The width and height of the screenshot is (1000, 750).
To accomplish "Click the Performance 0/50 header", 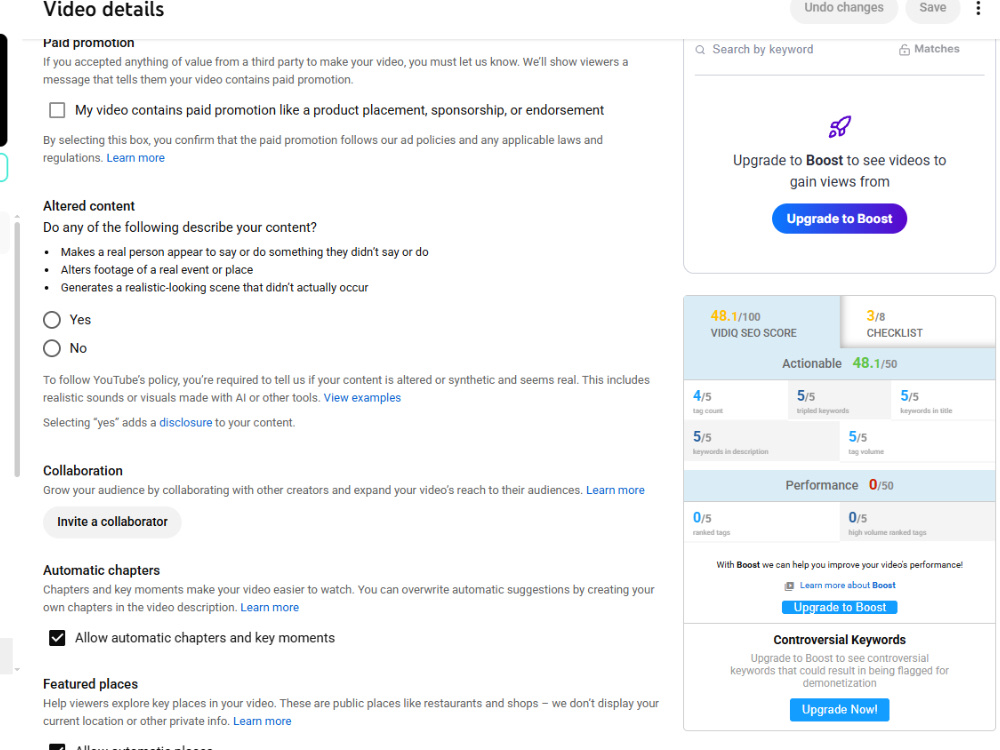I will [839, 485].
